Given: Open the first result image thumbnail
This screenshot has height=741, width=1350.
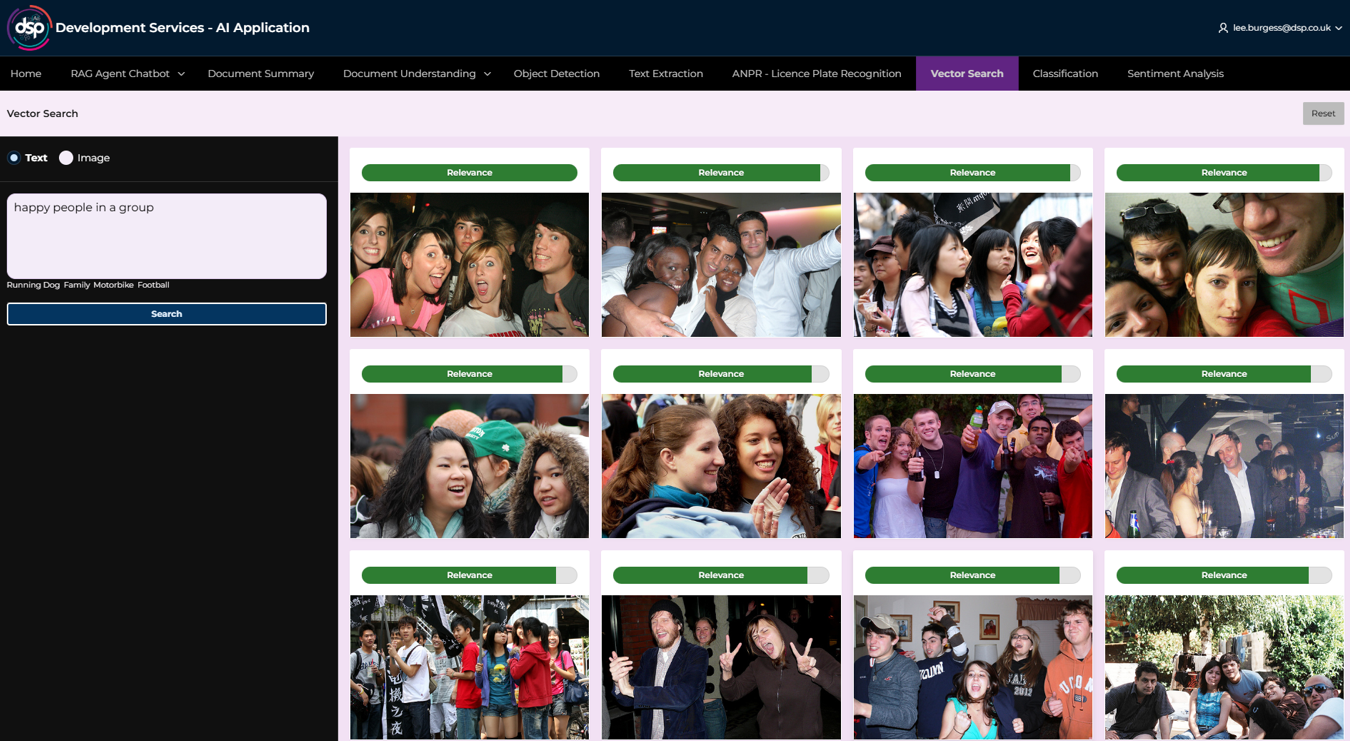Looking at the screenshot, I should pyautogui.click(x=469, y=265).
